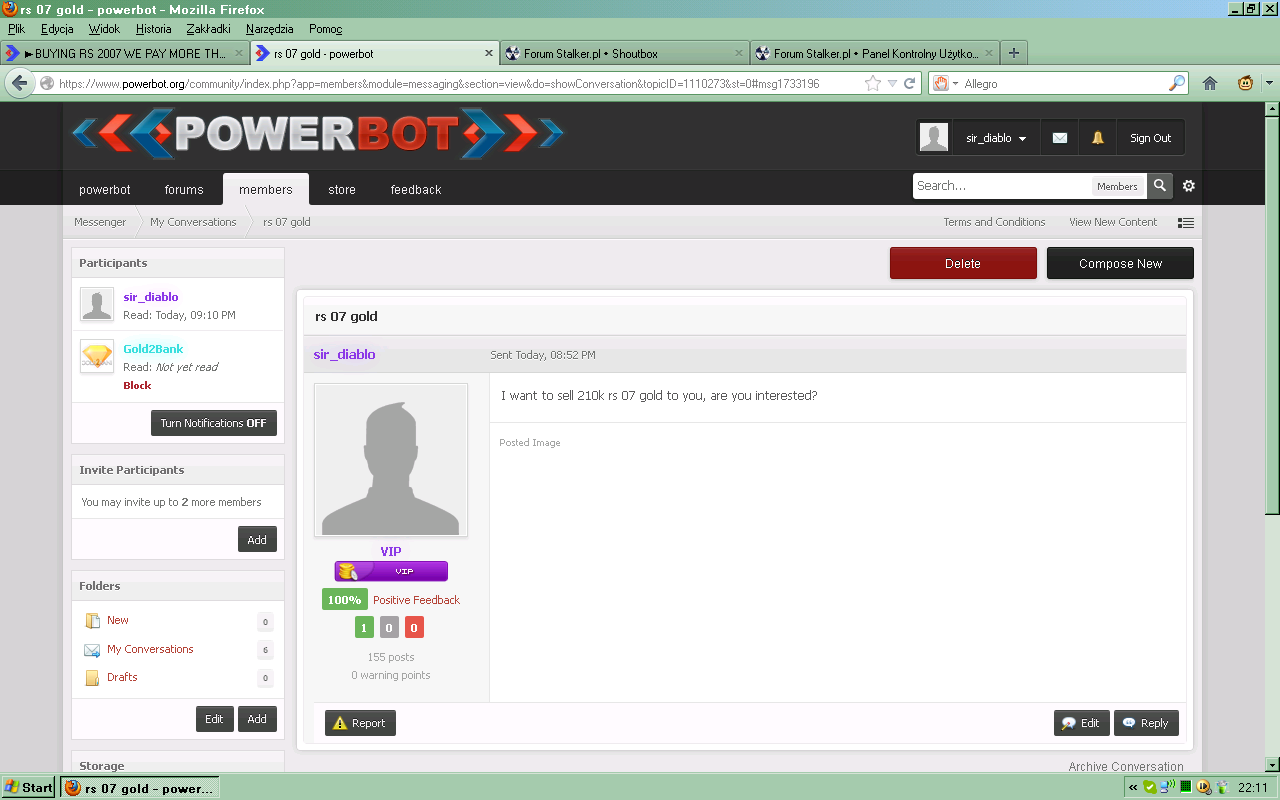Open search engine selector dropdown
Viewport: 1280px width, 800px height.
[946, 84]
